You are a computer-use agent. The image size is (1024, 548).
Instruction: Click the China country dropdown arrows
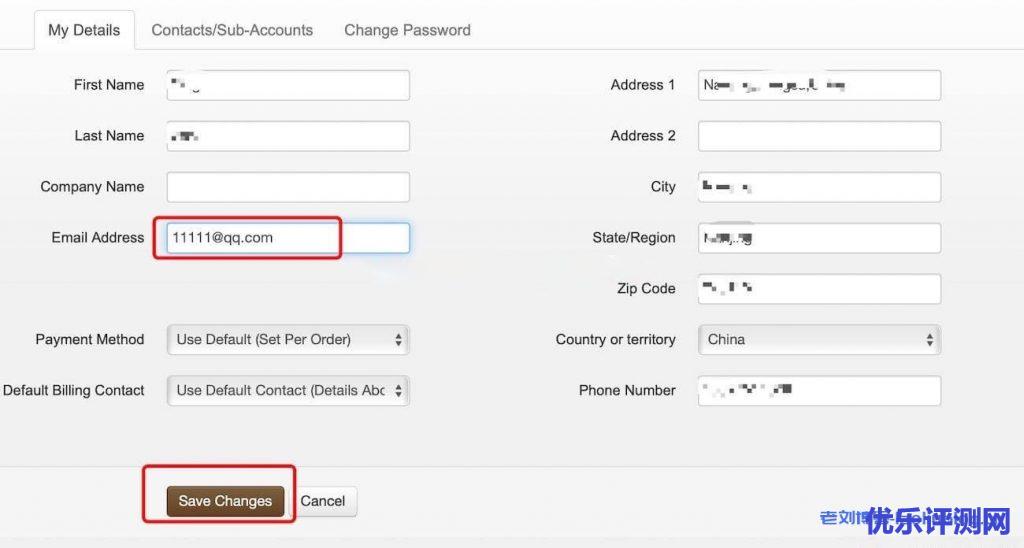tap(930, 340)
